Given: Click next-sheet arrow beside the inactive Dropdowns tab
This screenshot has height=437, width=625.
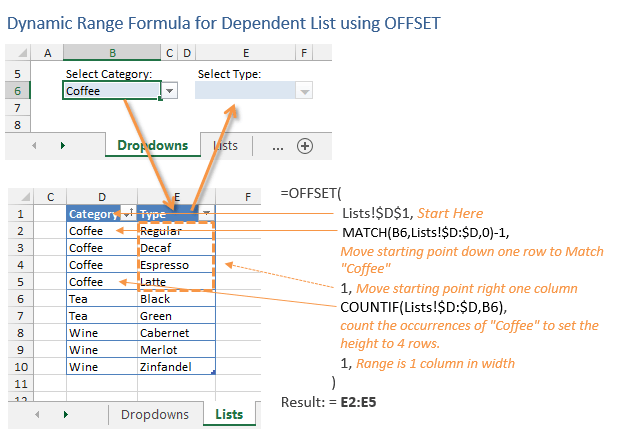Looking at the screenshot, I should point(62,414).
